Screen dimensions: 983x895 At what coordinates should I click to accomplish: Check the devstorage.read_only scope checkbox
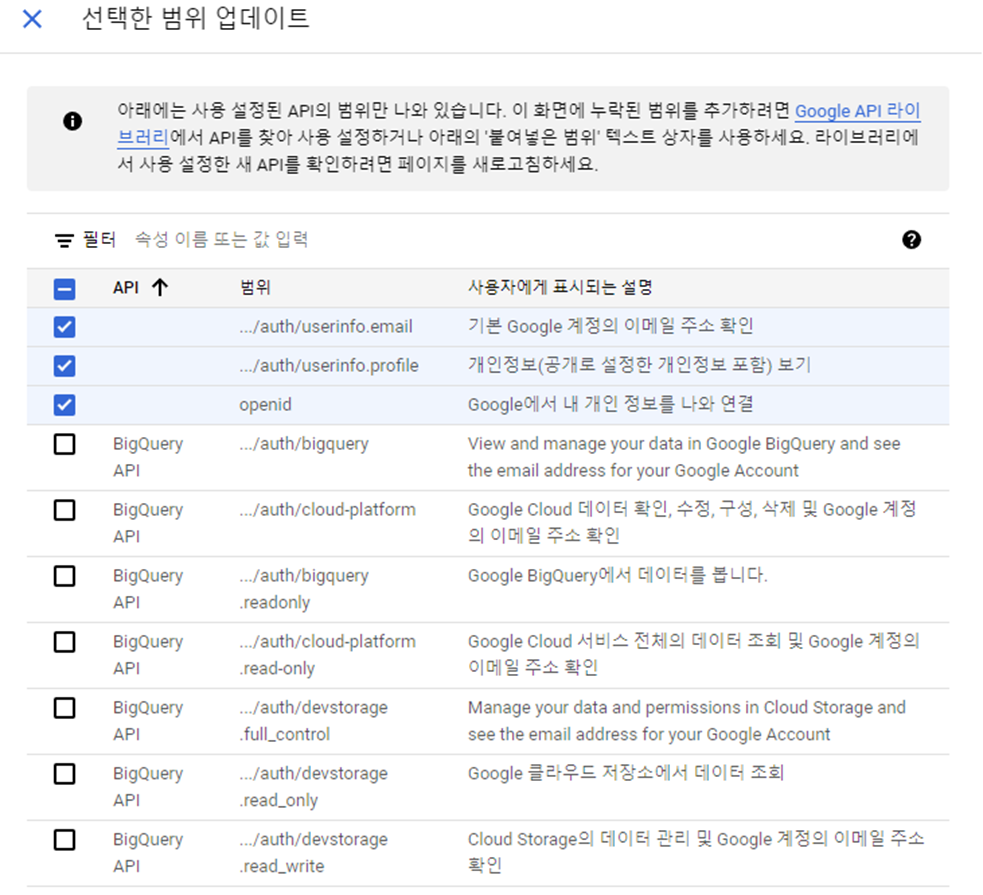coord(65,774)
